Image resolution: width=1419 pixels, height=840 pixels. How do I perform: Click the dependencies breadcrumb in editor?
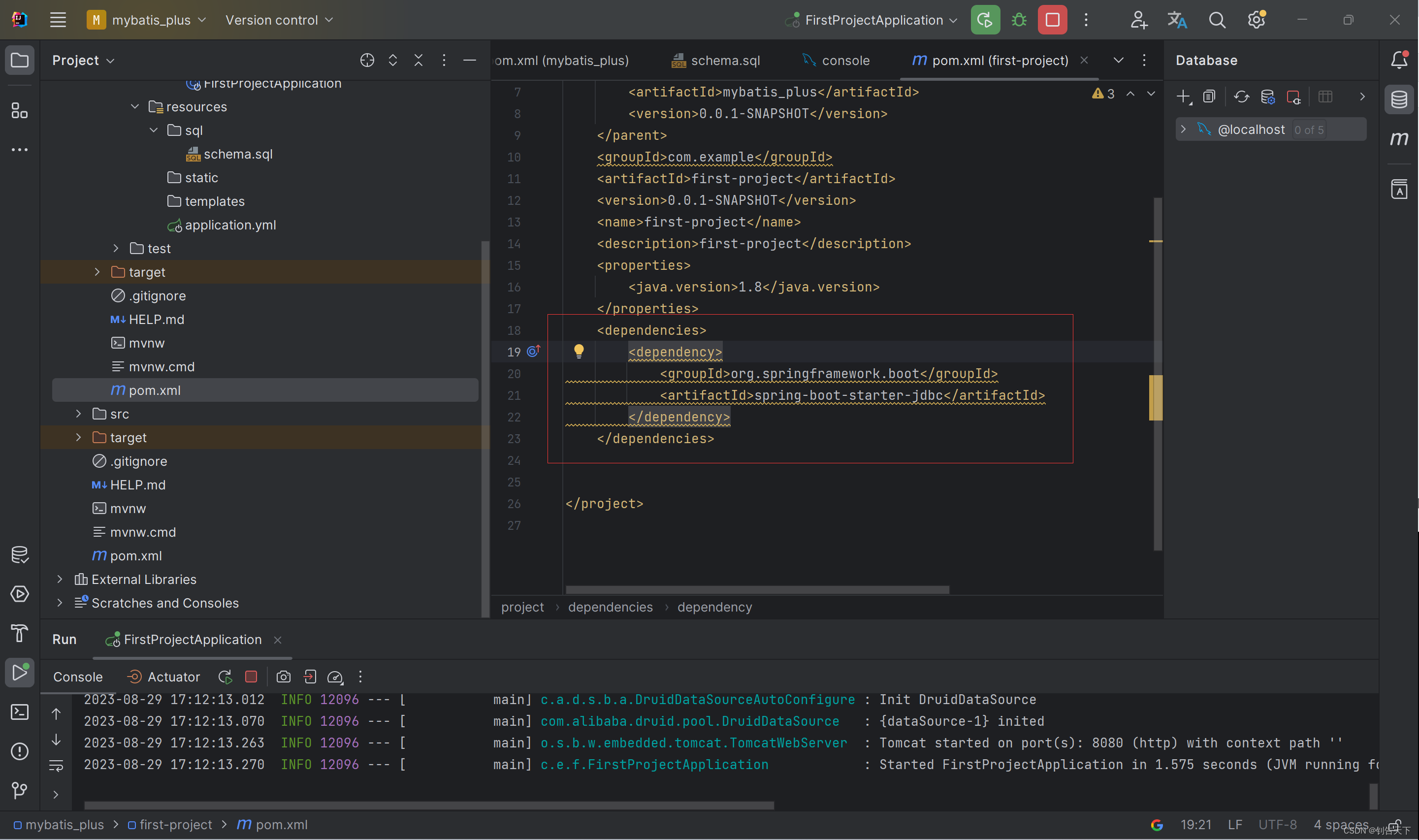coord(610,607)
